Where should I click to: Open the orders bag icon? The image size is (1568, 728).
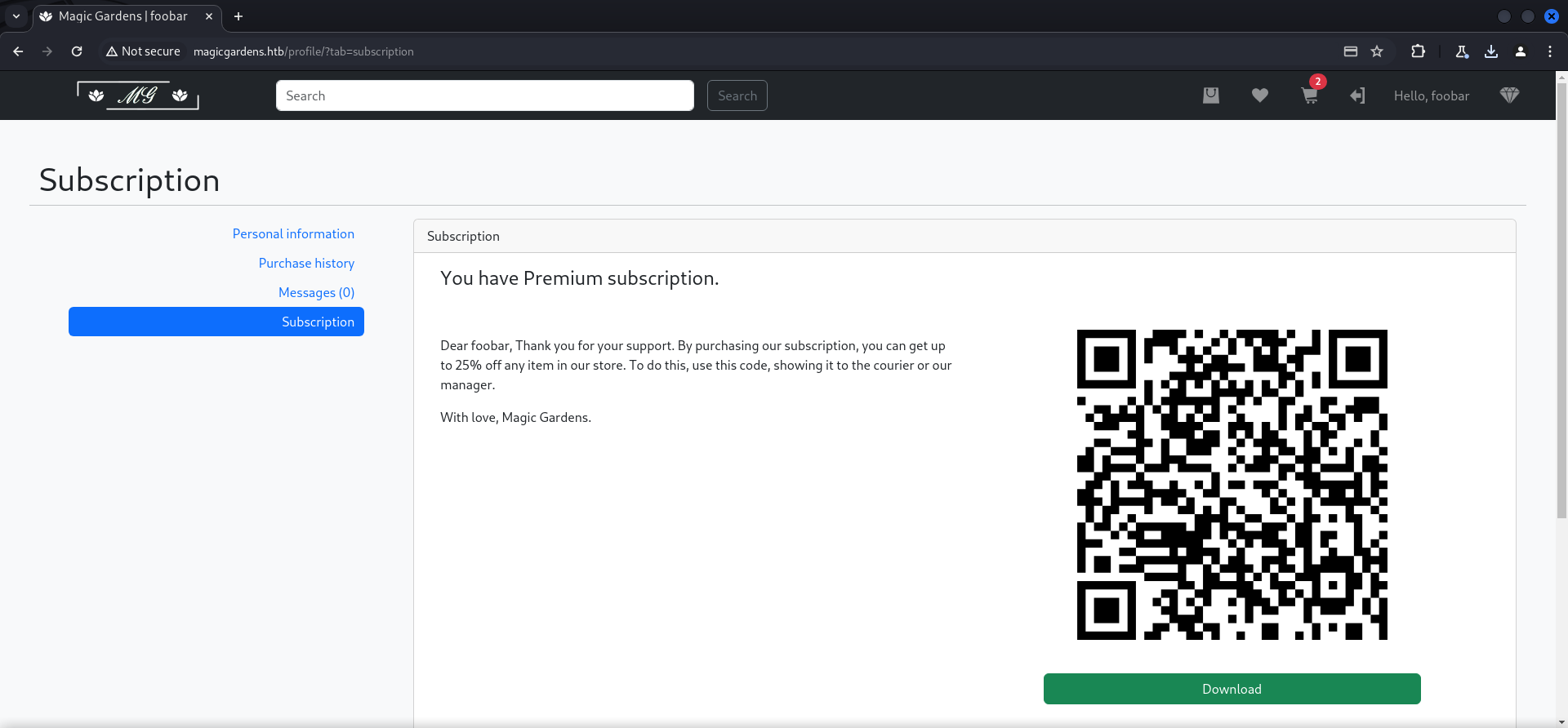1211,95
